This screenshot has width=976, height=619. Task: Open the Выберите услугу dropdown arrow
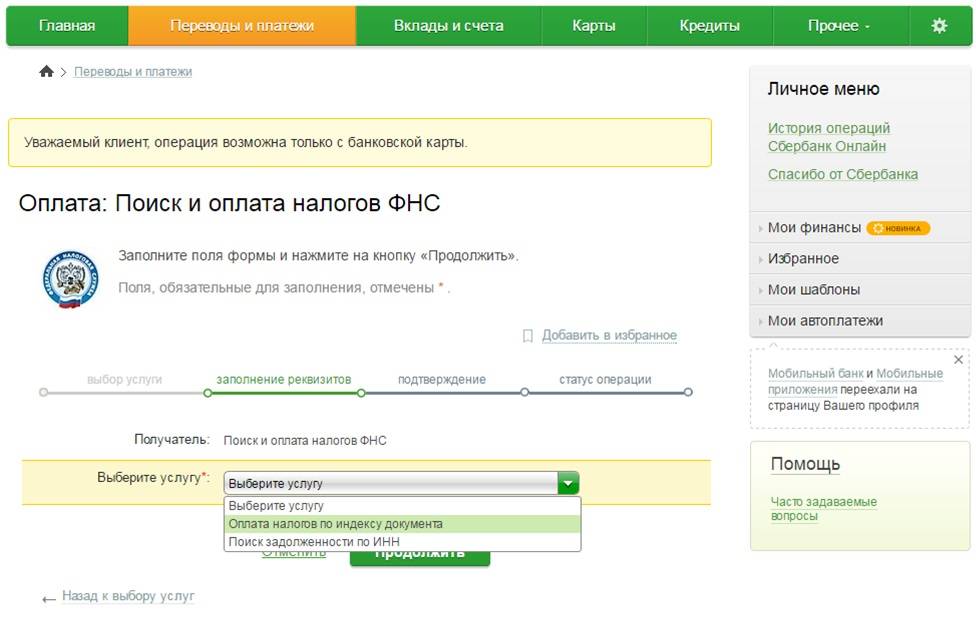568,483
